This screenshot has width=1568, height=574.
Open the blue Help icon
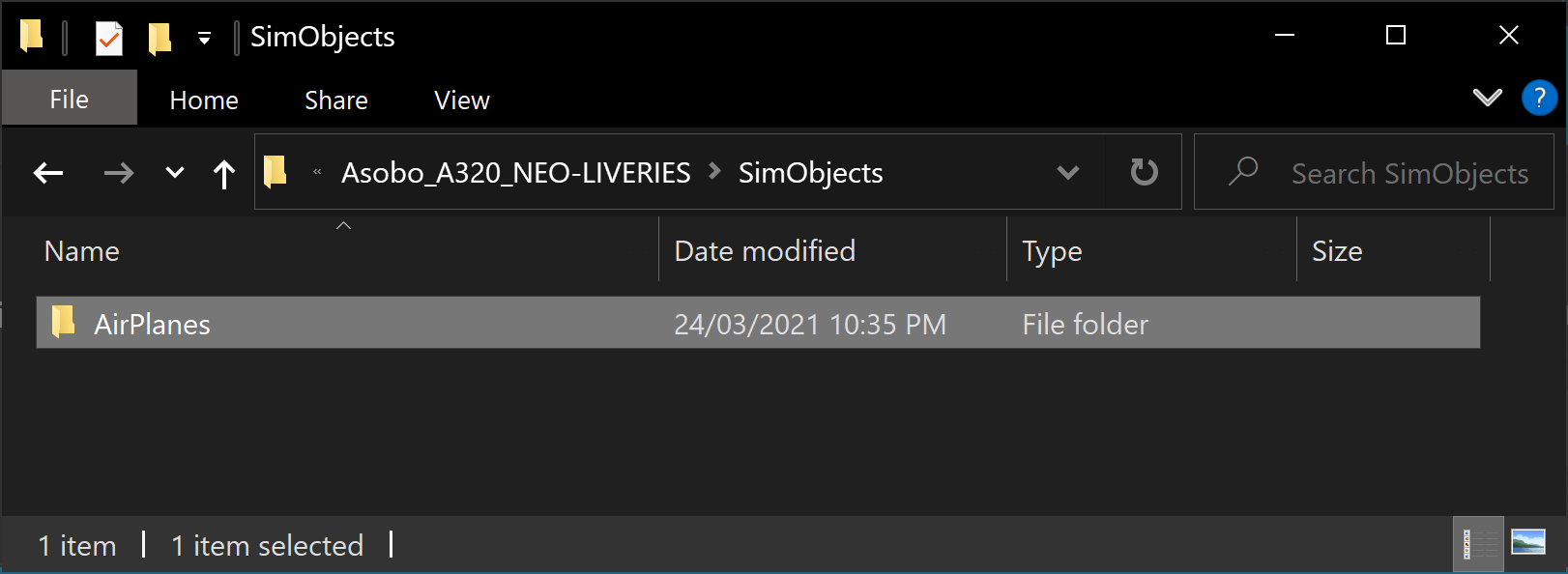point(1539,98)
